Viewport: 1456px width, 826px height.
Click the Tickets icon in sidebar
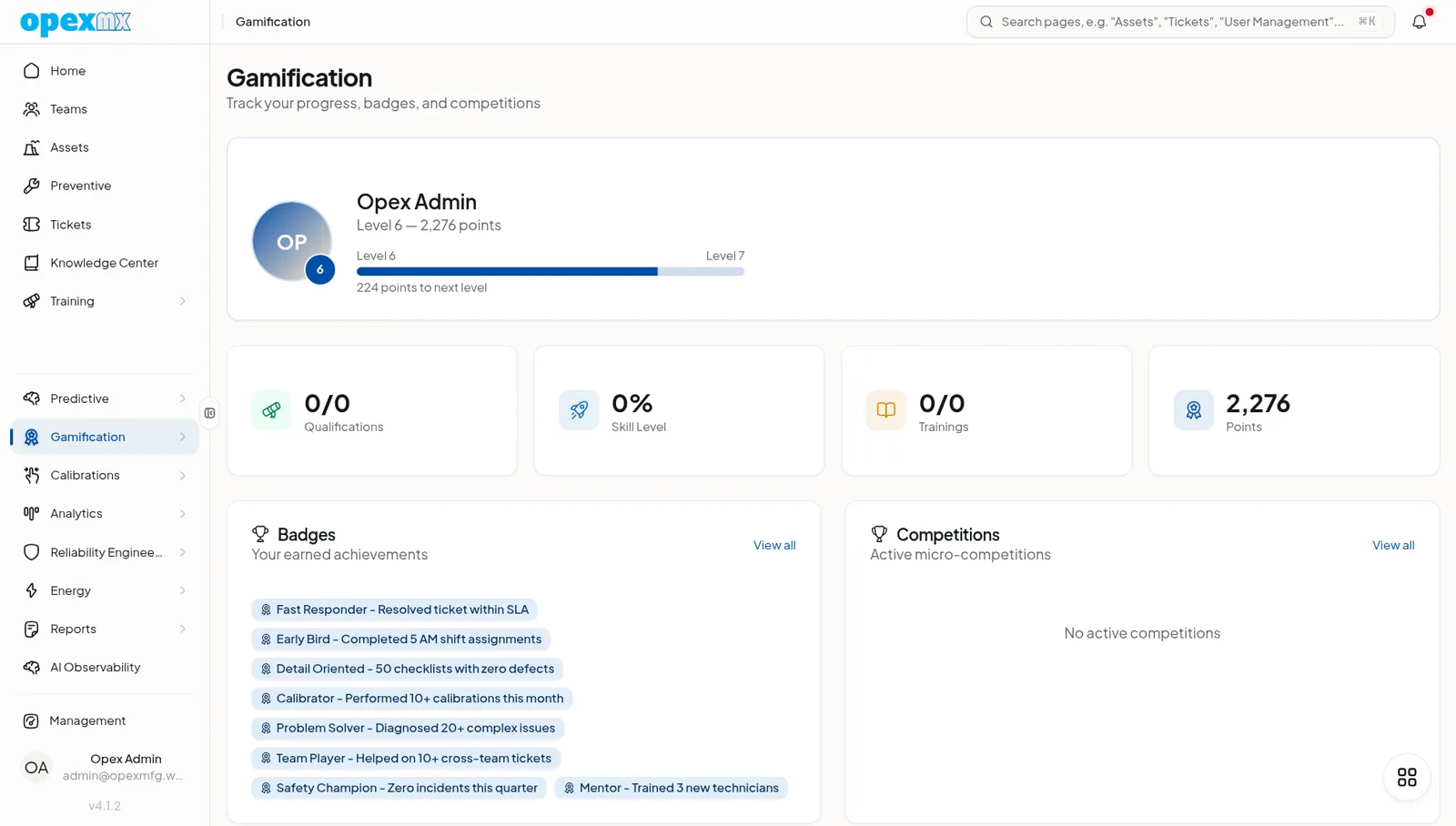[x=32, y=224]
